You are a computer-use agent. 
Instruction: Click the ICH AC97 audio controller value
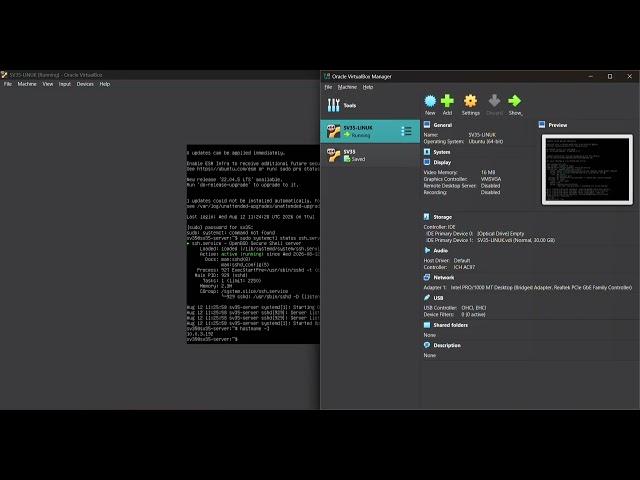[x=464, y=267]
